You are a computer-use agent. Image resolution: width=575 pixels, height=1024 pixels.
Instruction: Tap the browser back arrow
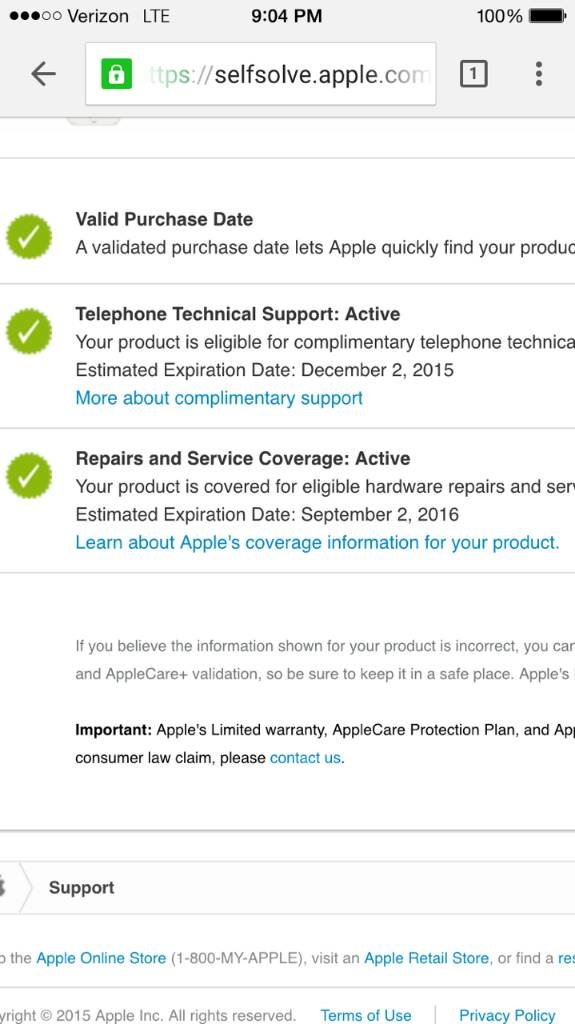(43, 74)
